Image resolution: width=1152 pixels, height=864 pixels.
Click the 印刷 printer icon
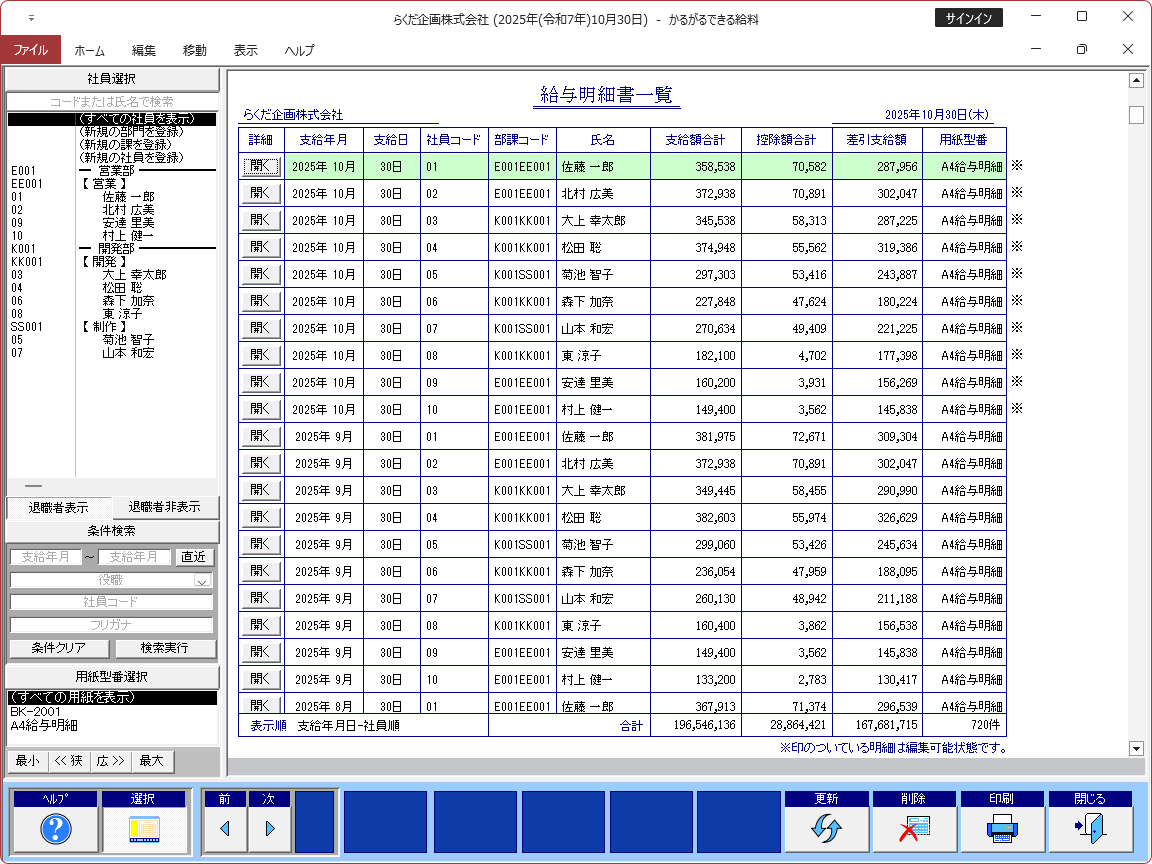(1002, 828)
